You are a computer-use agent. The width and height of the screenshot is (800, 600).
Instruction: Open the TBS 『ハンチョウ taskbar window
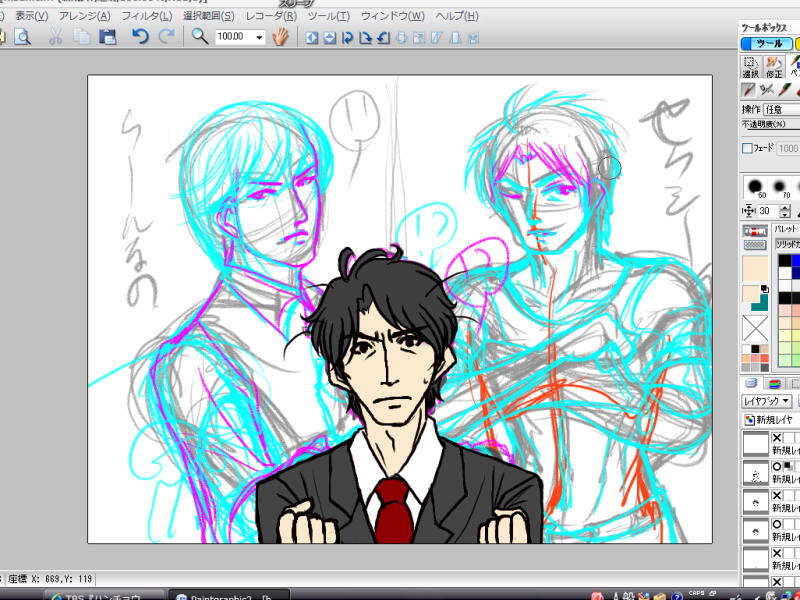105,596
